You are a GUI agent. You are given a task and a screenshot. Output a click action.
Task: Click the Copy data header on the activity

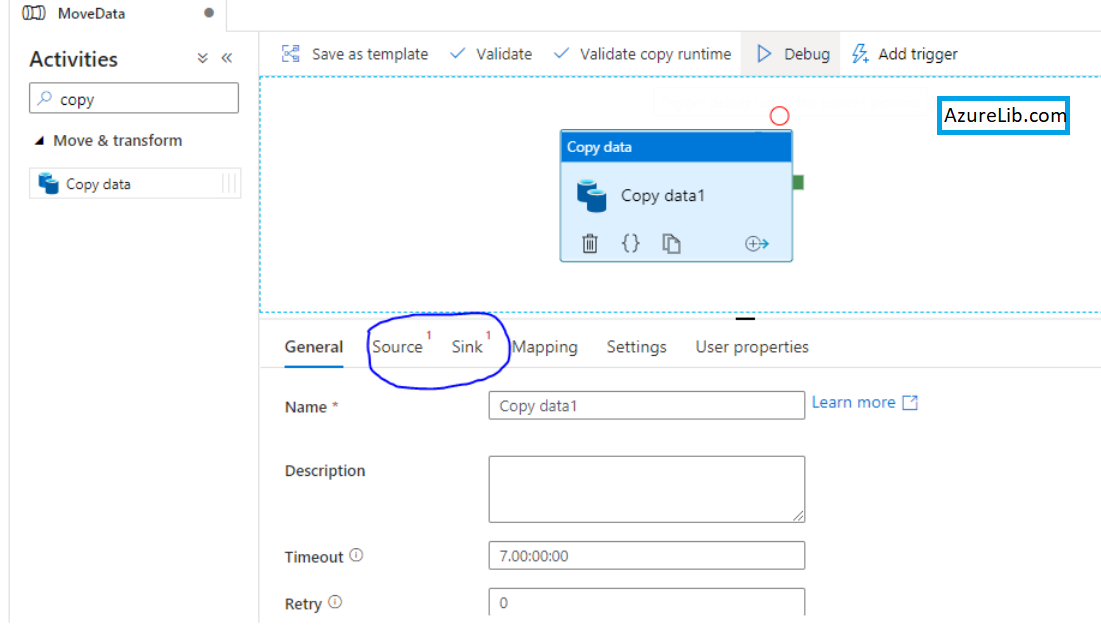(x=676, y=147)
